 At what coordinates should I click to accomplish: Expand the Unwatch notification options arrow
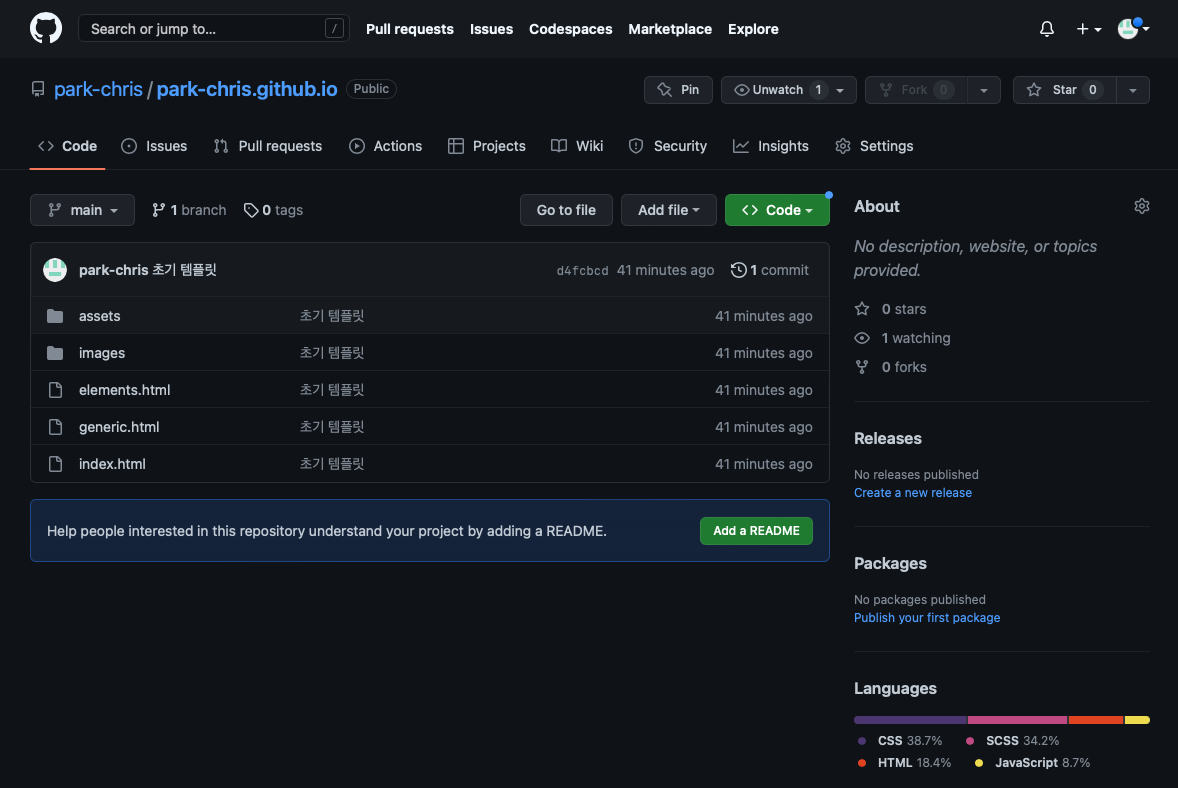[x=841, y=90]
